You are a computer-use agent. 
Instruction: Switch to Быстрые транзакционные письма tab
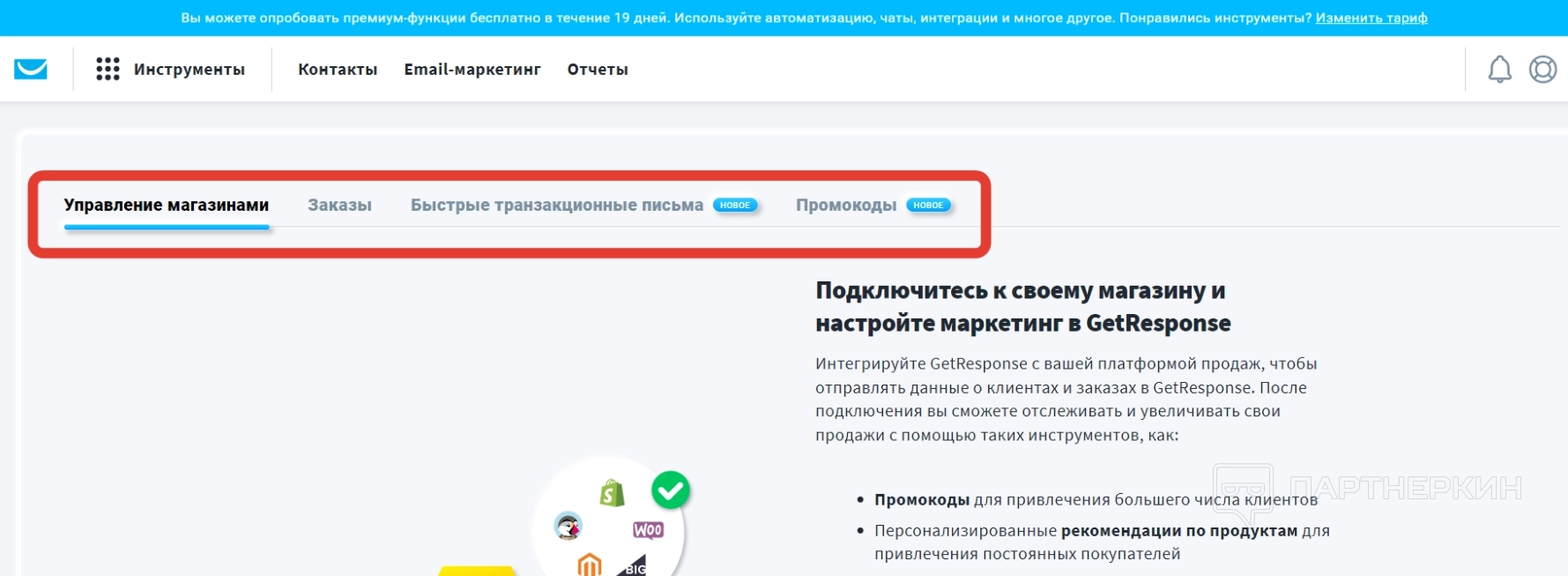[557, 206]
